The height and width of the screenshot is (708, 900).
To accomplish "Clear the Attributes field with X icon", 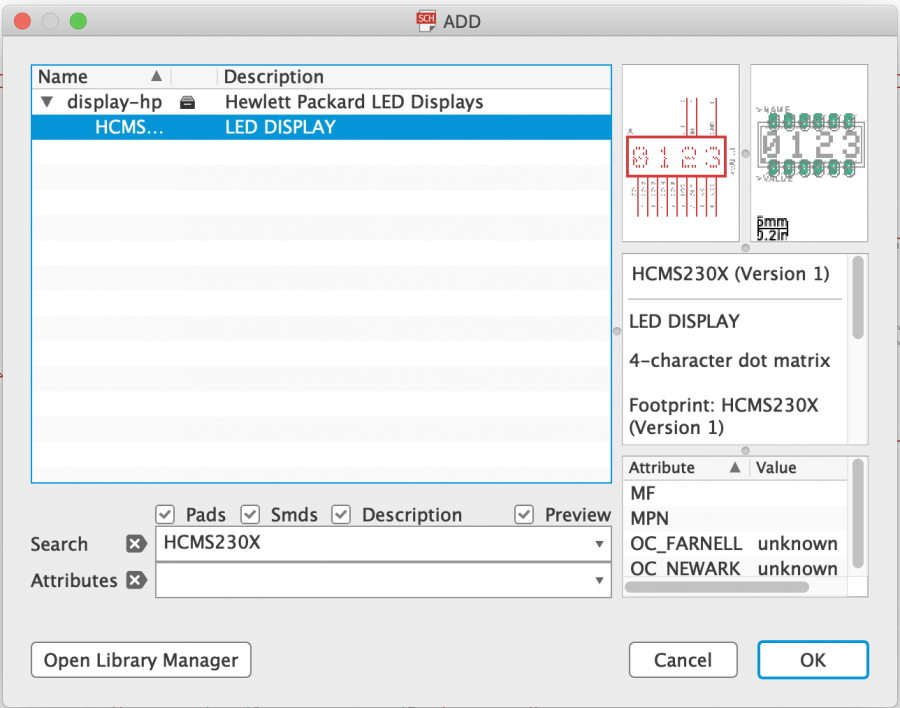I will click(136, 580).
